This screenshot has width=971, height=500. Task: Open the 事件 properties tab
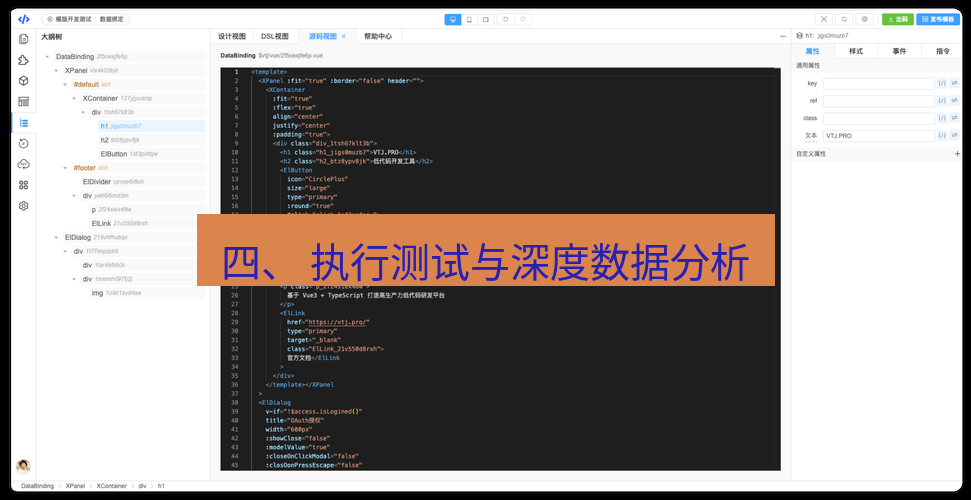(899, 51)
